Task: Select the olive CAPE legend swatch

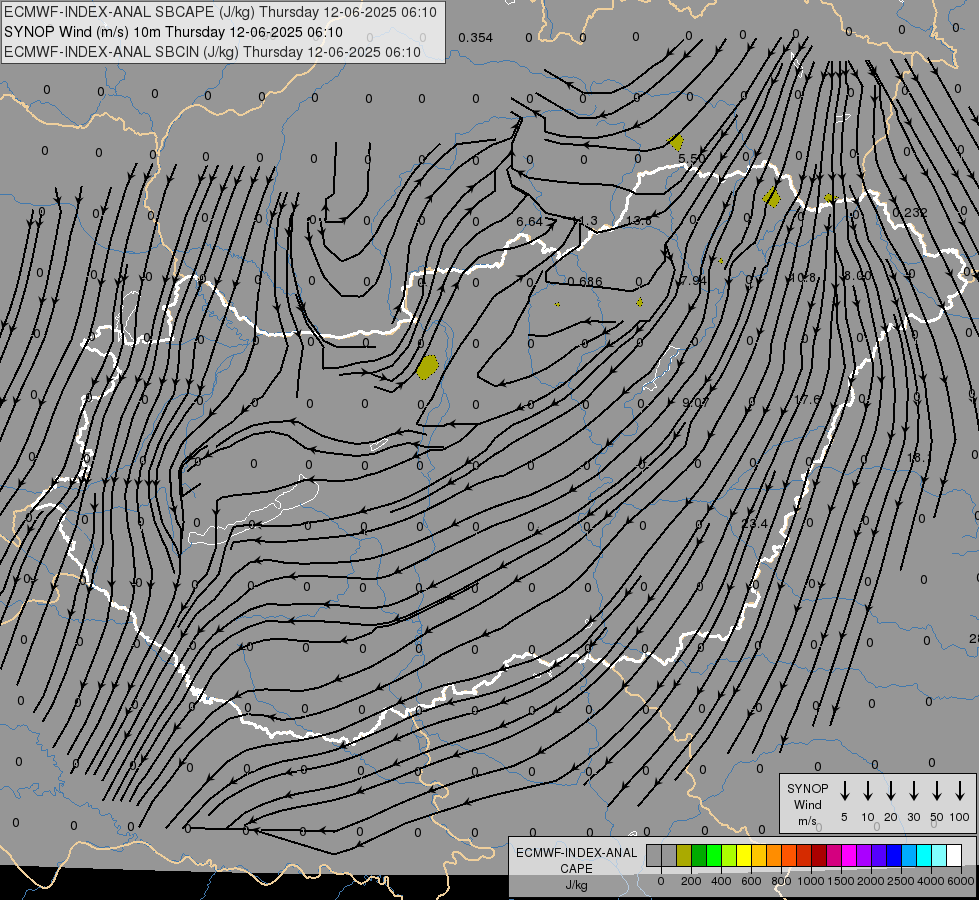Action: tap(684, 855)
